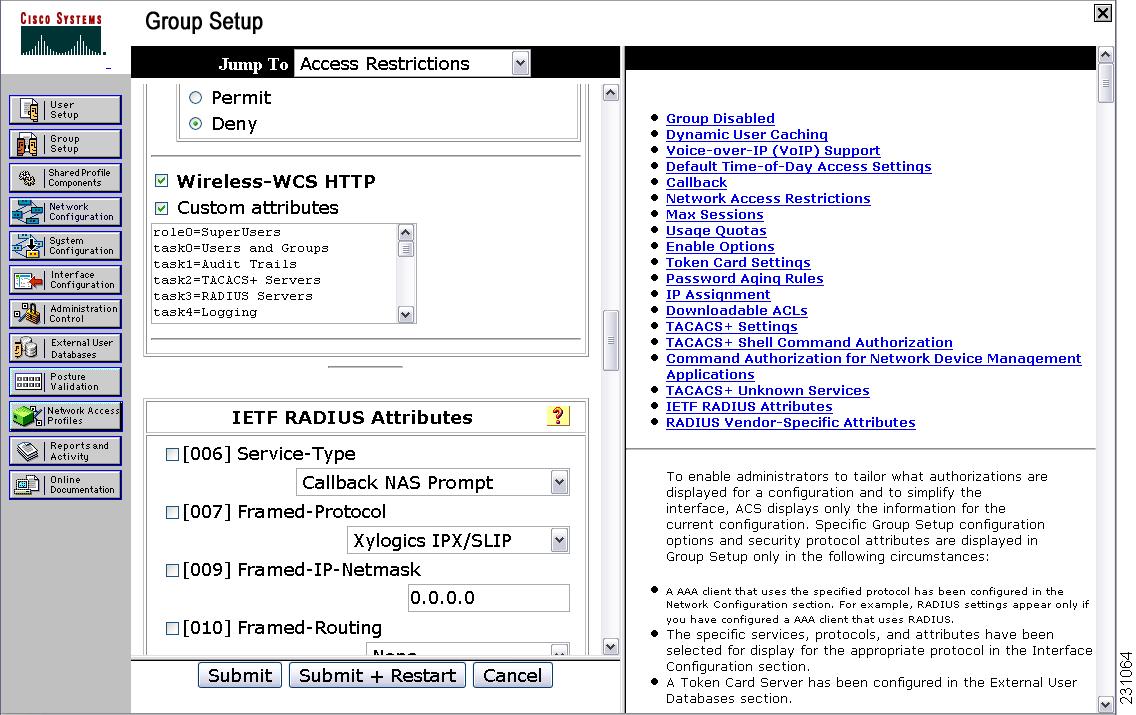Select the task2=TACACS+ Servers line
The image size is (1136, 715).
(237, 280)
